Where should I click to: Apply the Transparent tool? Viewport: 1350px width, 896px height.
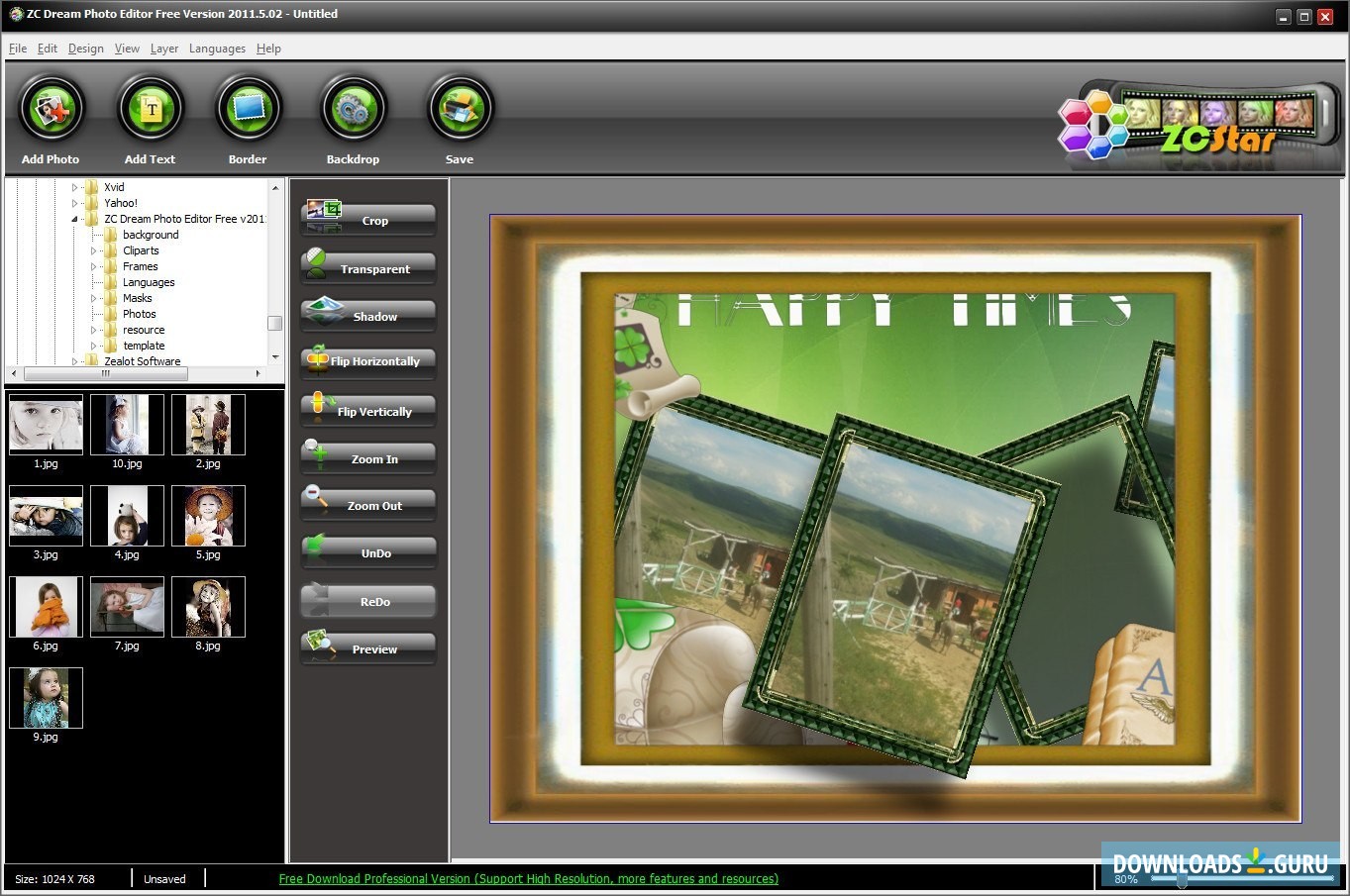(368, 267)
